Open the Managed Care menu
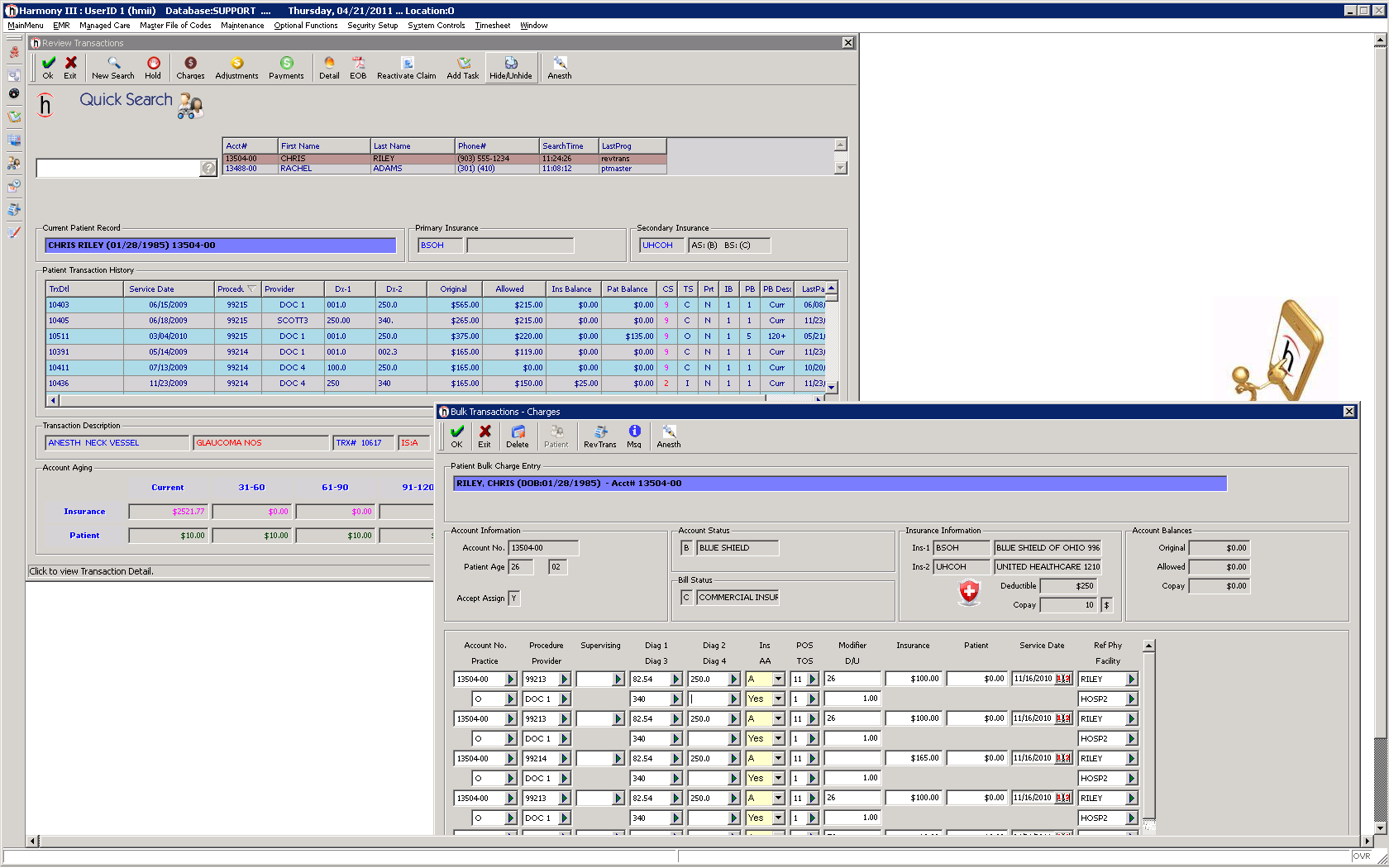1389x868 pixels. pyautogui.click(x=104, y=26)
